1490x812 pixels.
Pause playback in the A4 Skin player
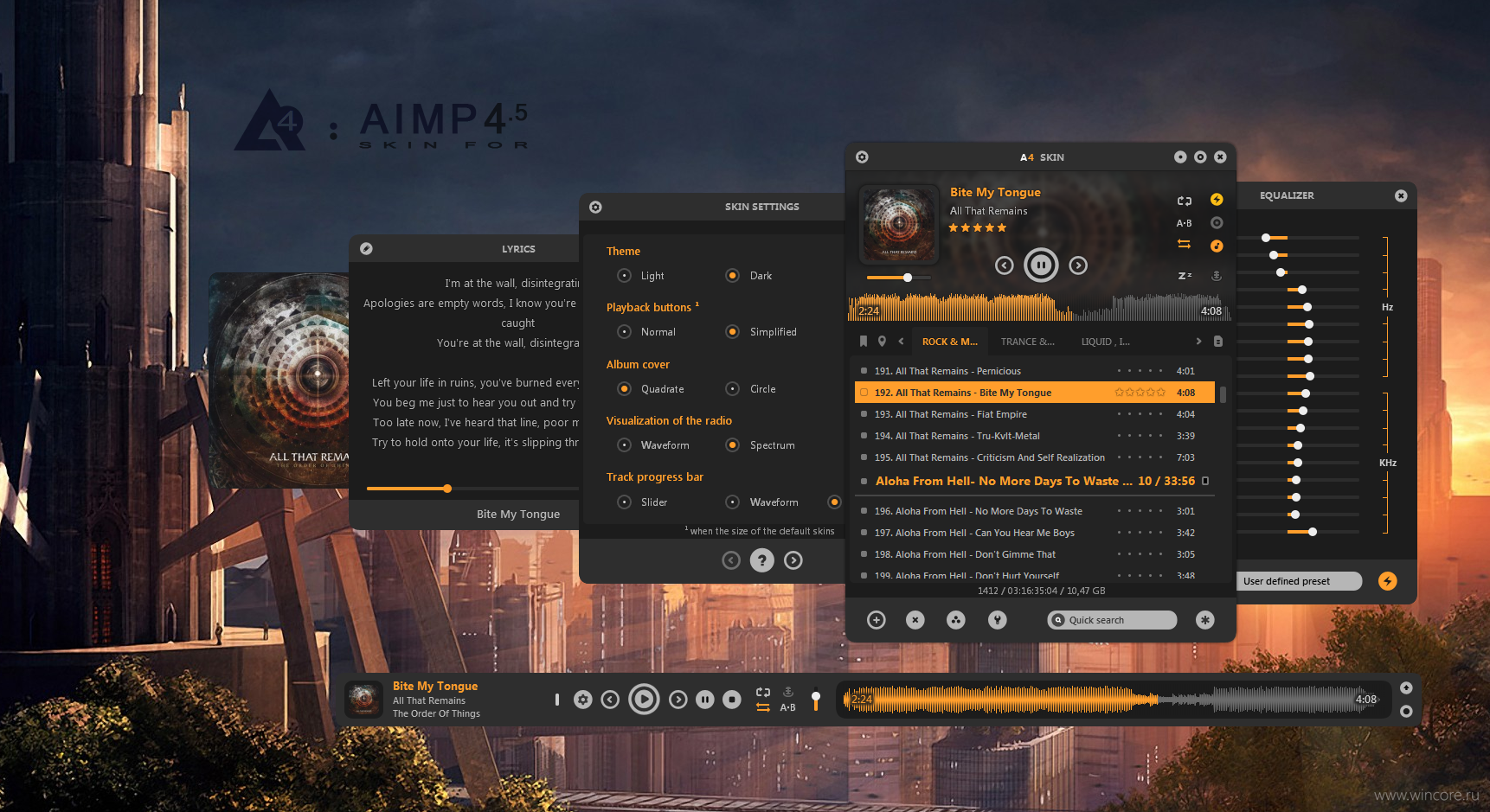(x=1041, y=265)
